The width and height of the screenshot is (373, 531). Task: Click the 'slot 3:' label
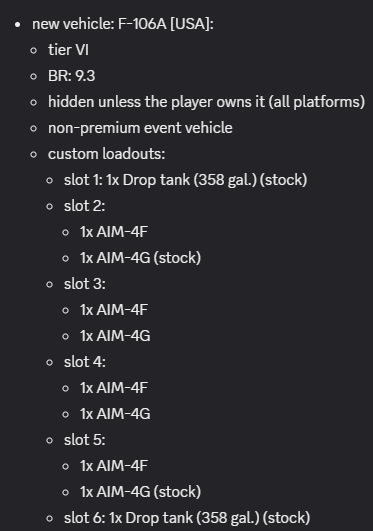point(84,284)
